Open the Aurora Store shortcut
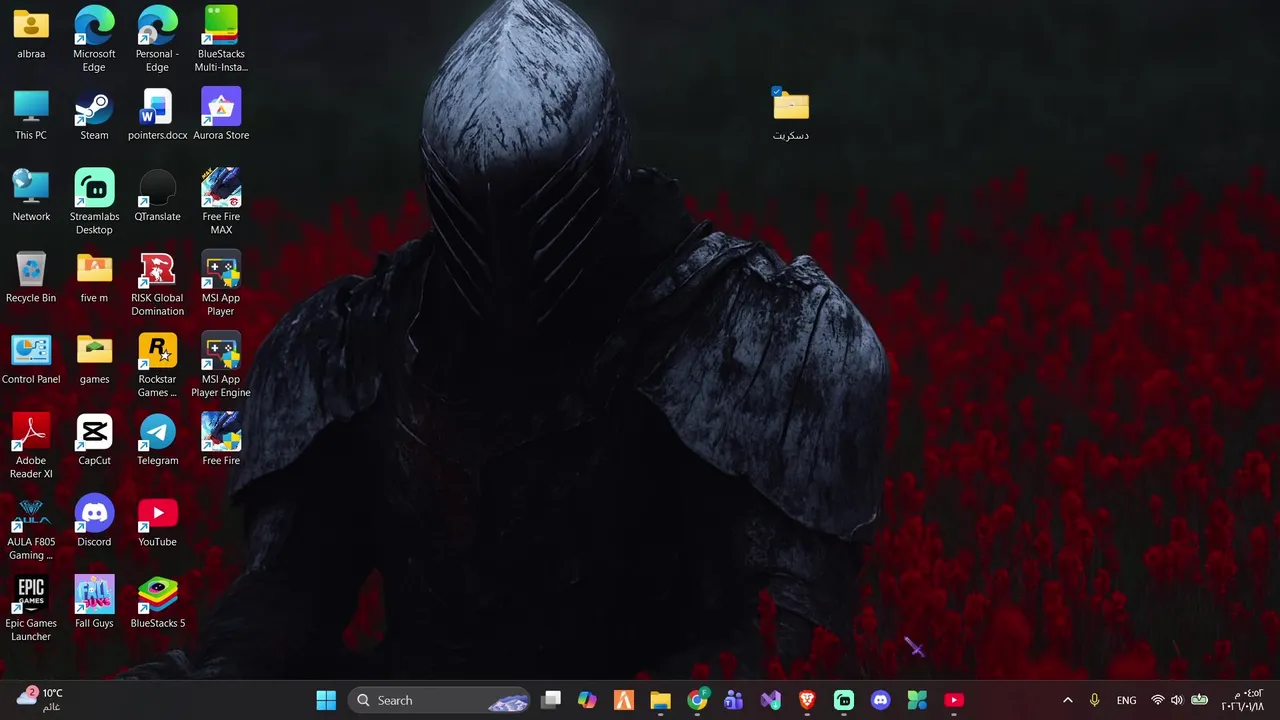 (221, 115)
